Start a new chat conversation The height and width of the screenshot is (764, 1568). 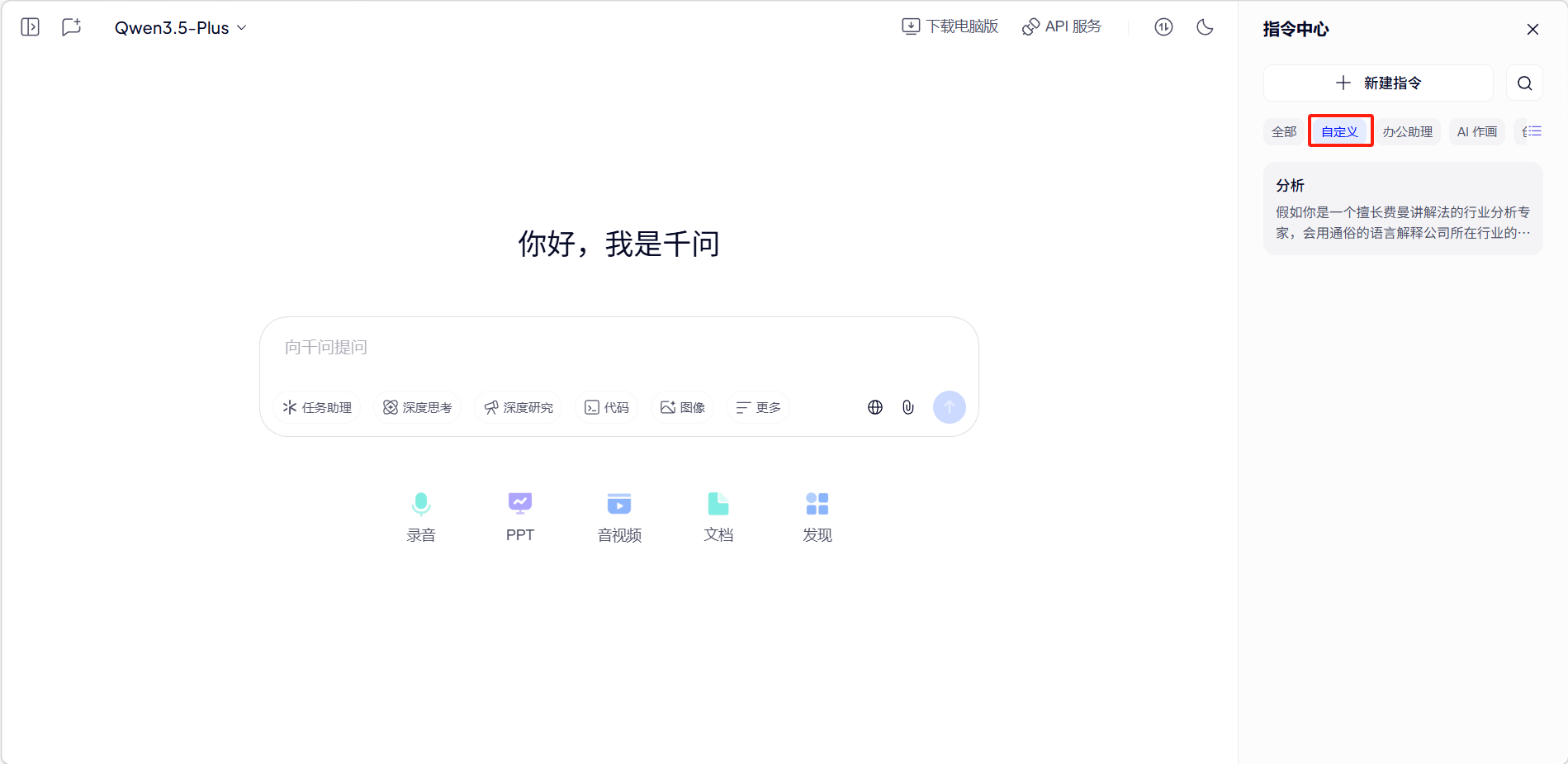pos(72,27)
